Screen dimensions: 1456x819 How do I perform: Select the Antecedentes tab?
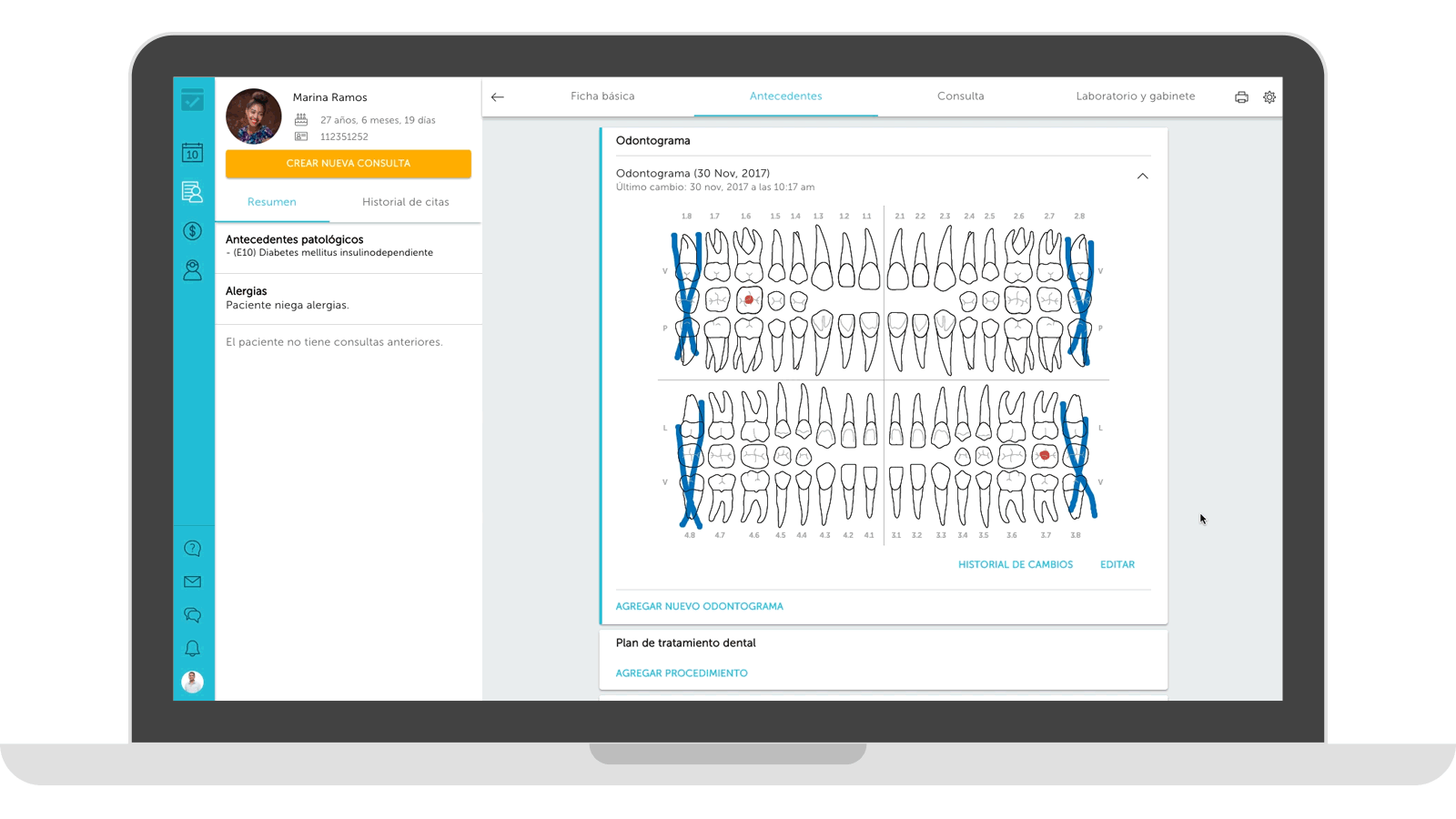click(x=786, y=96)
